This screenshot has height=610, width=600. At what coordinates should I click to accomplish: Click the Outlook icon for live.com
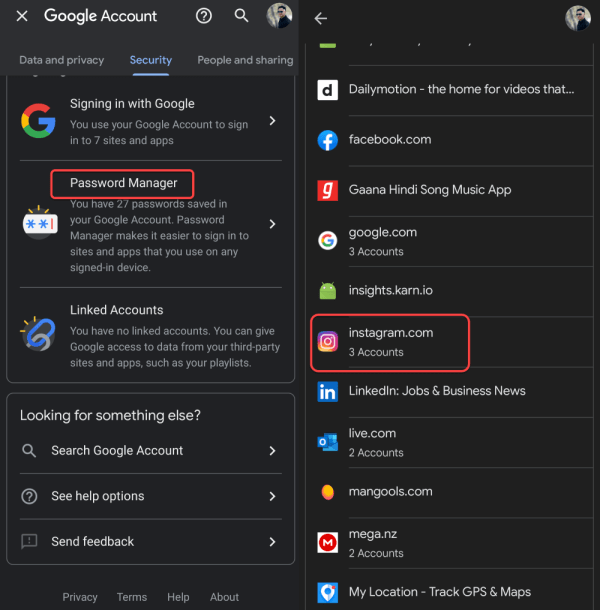[x=328, y=442]
